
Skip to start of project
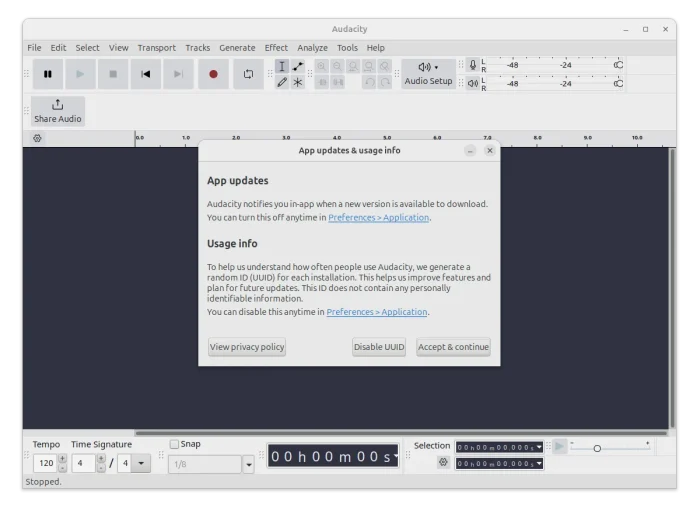pos(146,74)
